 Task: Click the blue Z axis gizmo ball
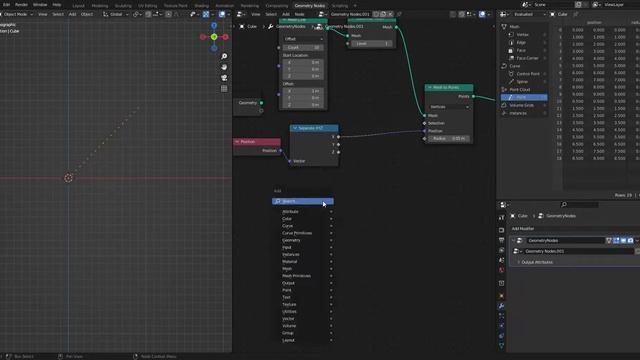pyautogui.click(x=214, y=26)
